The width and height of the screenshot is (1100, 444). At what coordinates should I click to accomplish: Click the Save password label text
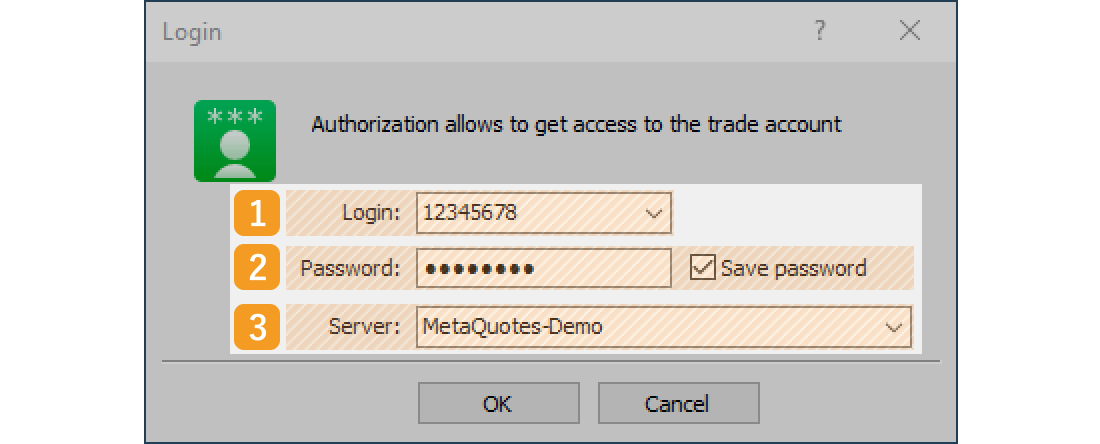coord(793,268)
